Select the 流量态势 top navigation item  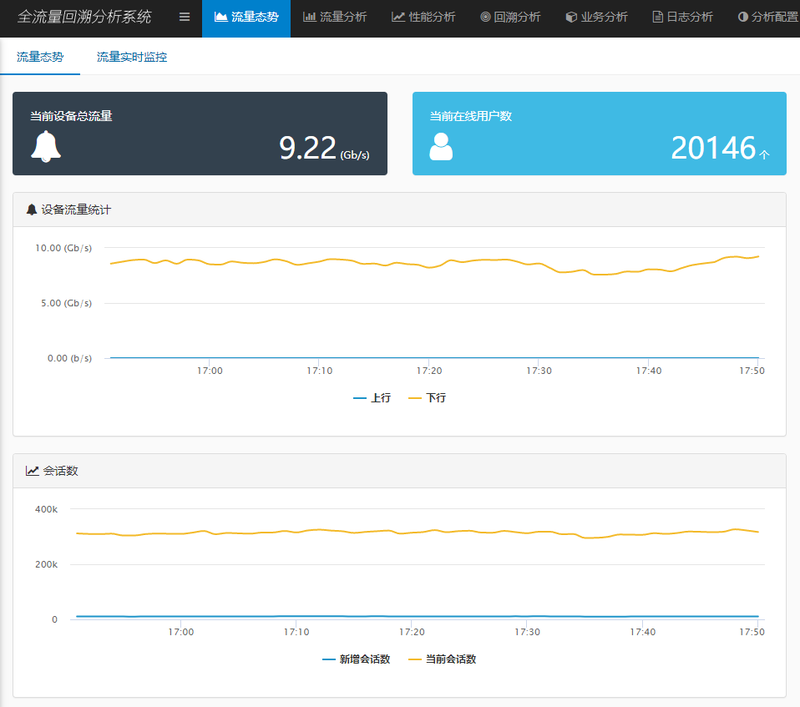[246, 17]
